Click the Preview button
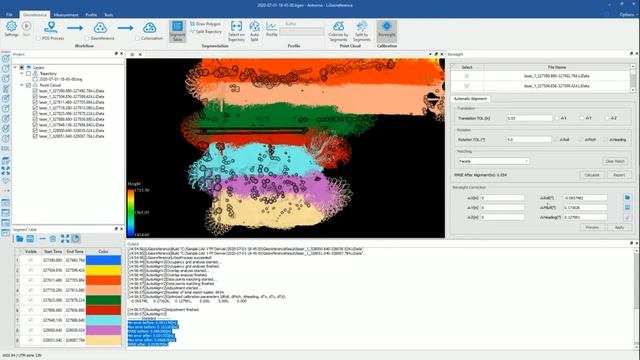Viewport: 640px width, 360px height. 592,227
